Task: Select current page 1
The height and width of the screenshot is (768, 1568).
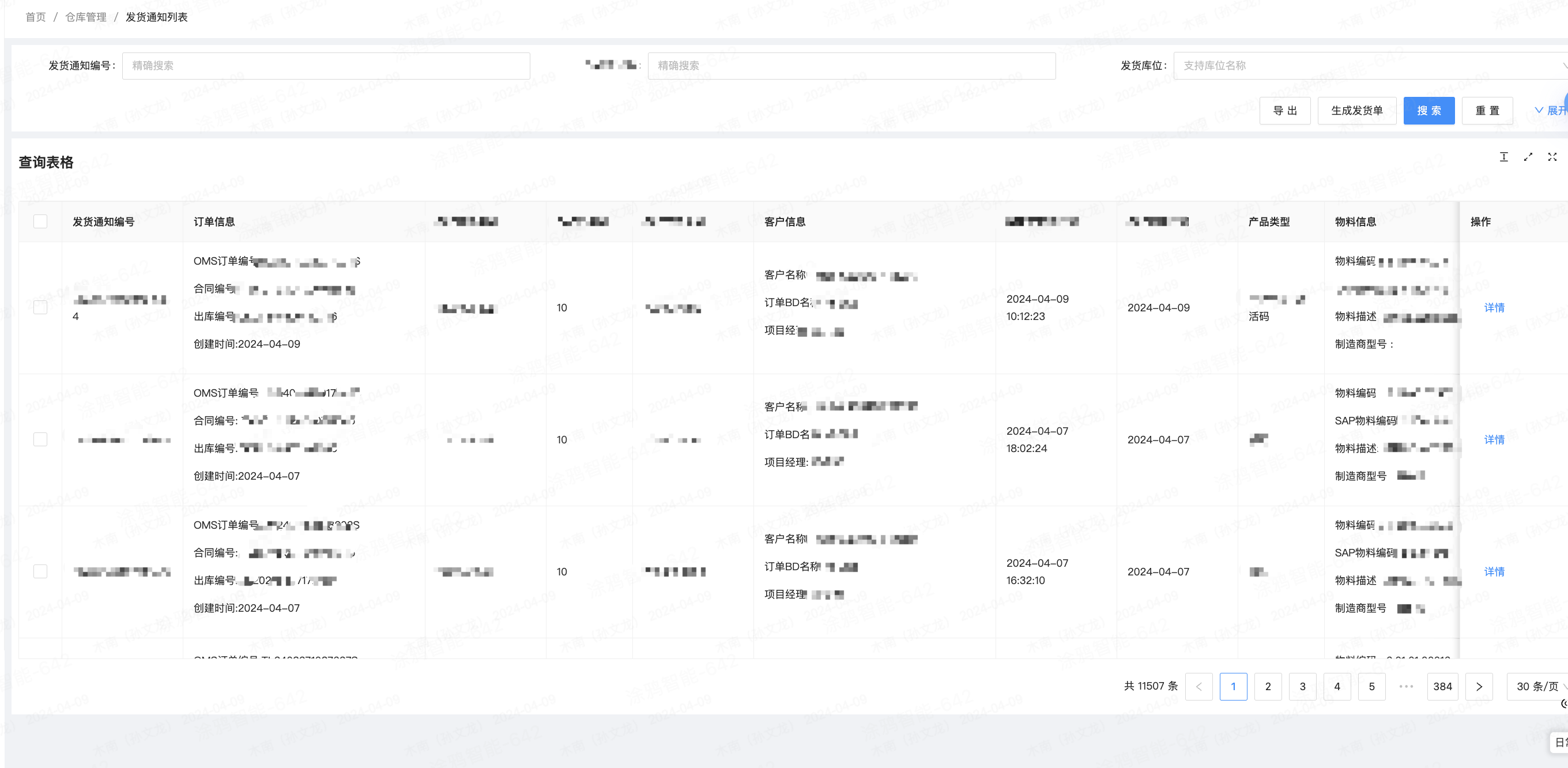Action: (x=1233, y=686)
